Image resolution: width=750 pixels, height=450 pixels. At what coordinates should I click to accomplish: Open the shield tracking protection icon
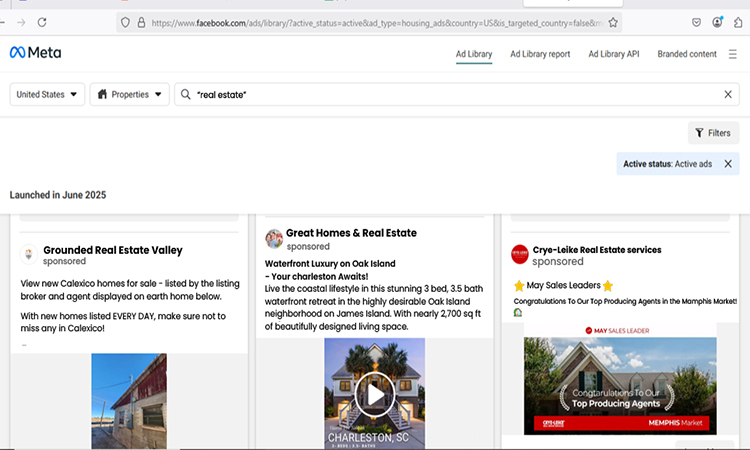coord(125,22)
